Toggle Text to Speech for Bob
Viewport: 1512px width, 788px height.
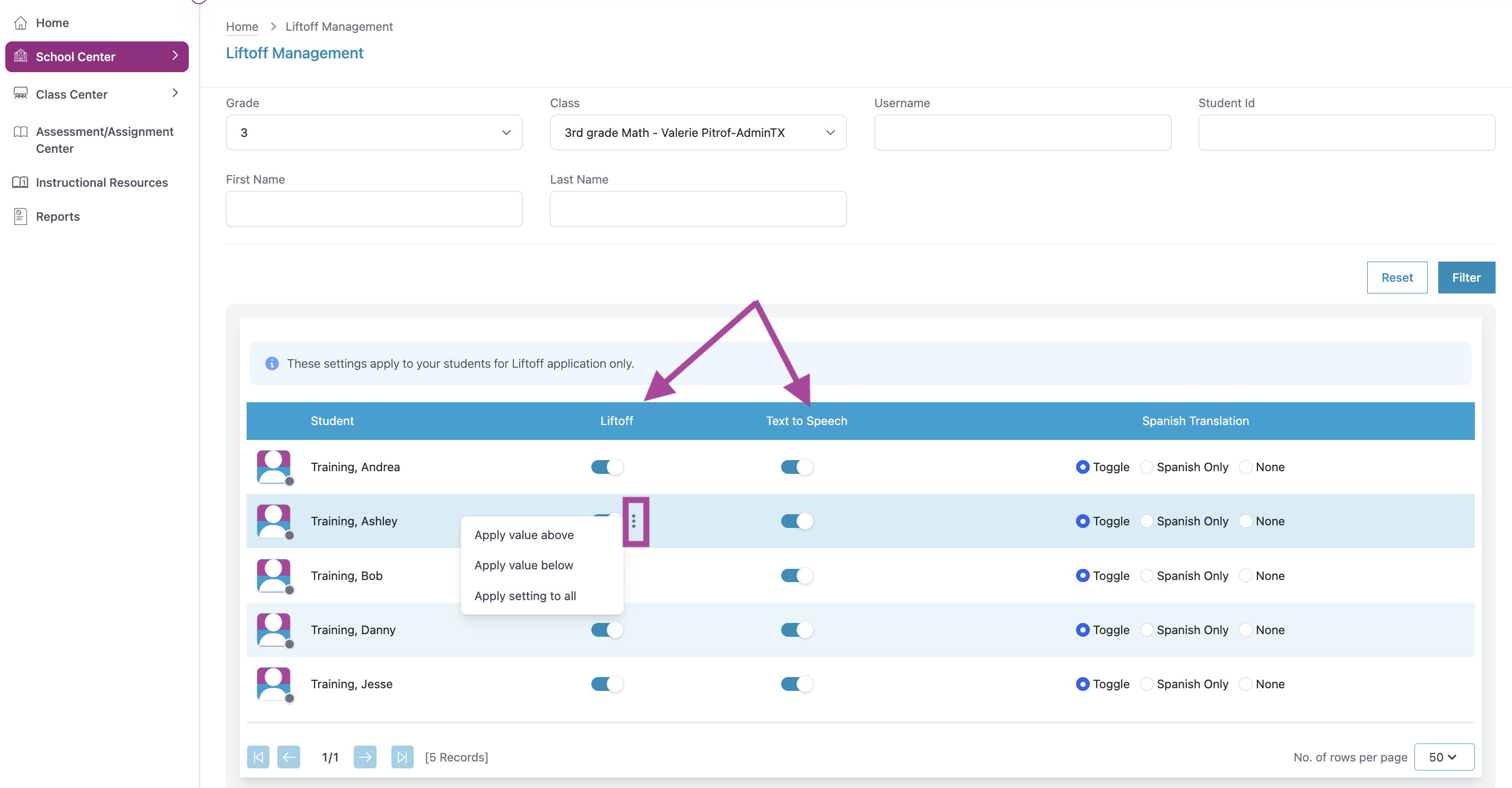point(797,575)
